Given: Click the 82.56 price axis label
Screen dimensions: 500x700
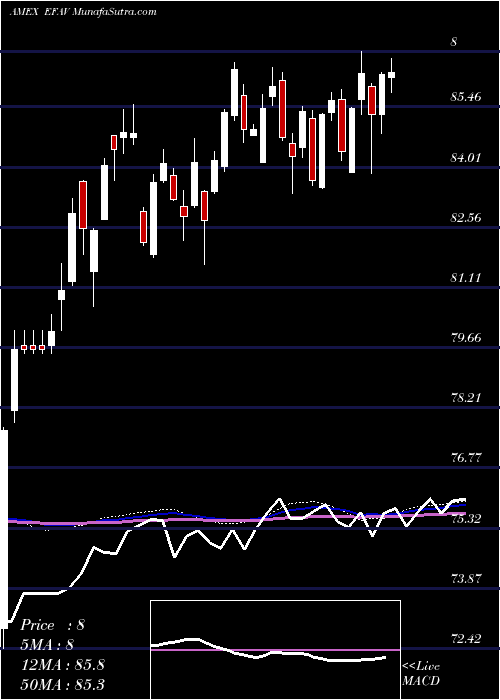Looking at the screenshot, I should 466,218.
